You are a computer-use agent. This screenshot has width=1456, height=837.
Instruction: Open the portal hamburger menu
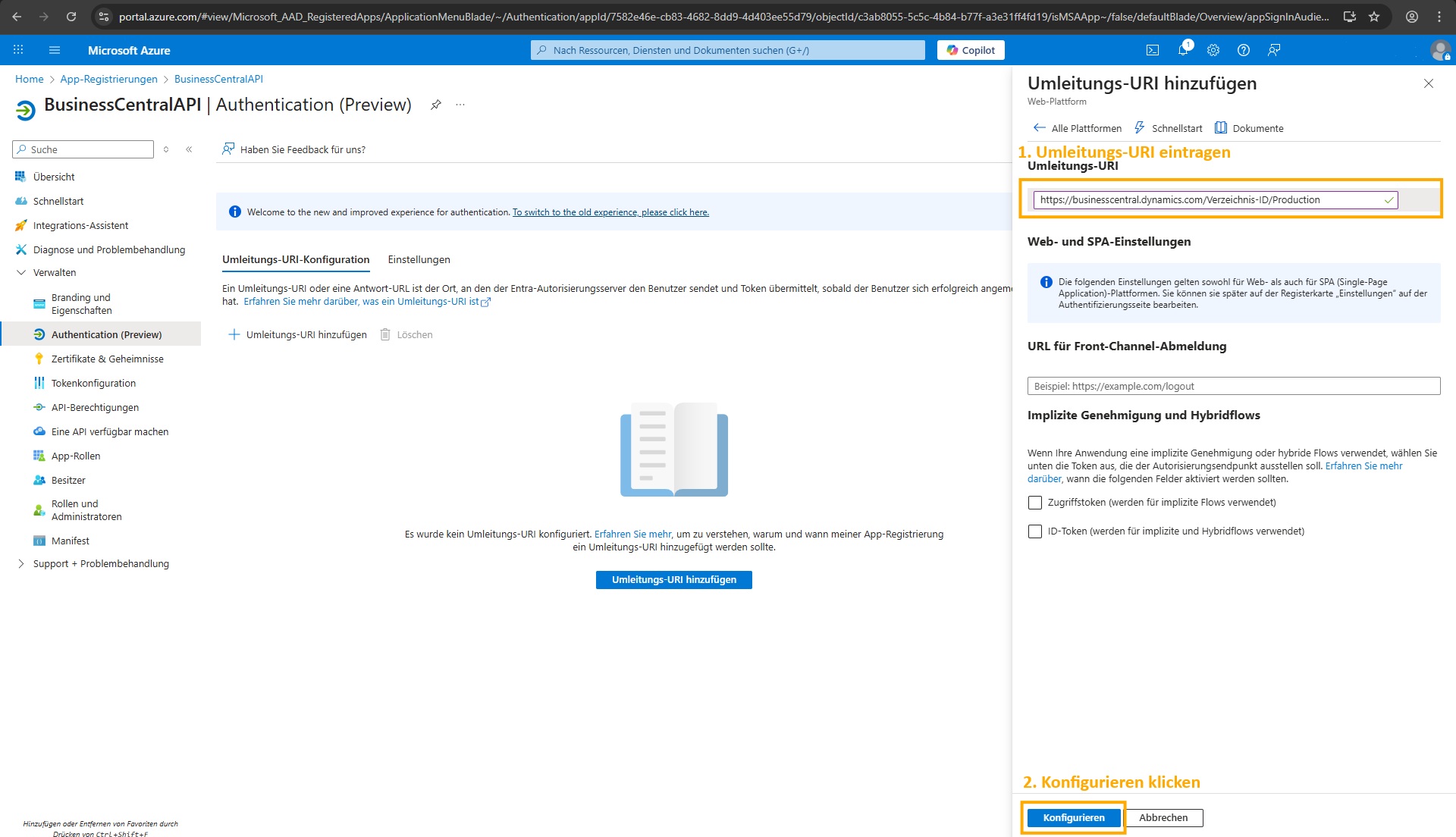[x=54, y=50]
